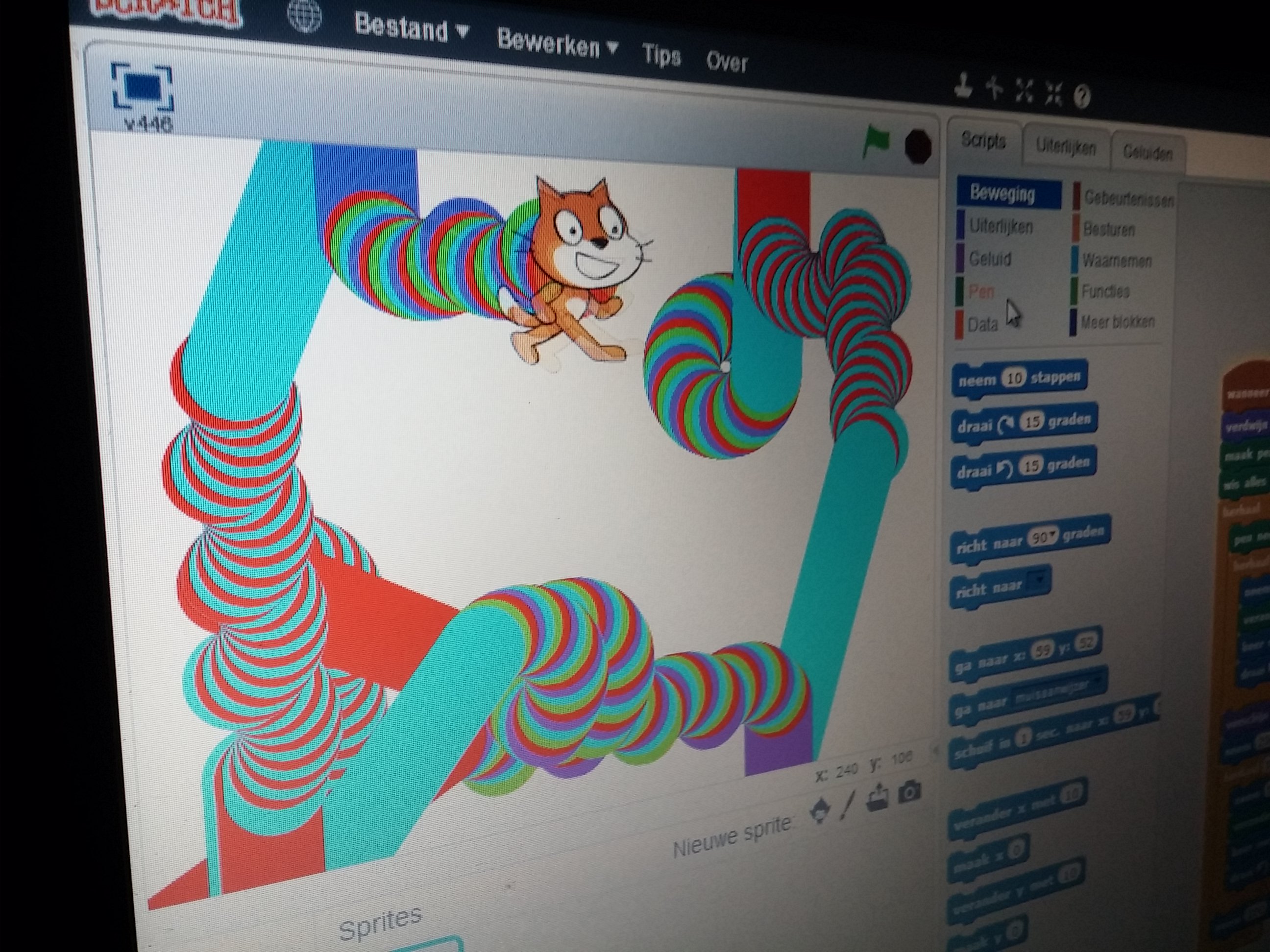Open the Over menu item
This screenshot has width=1270, height=952.
point(727,61)
